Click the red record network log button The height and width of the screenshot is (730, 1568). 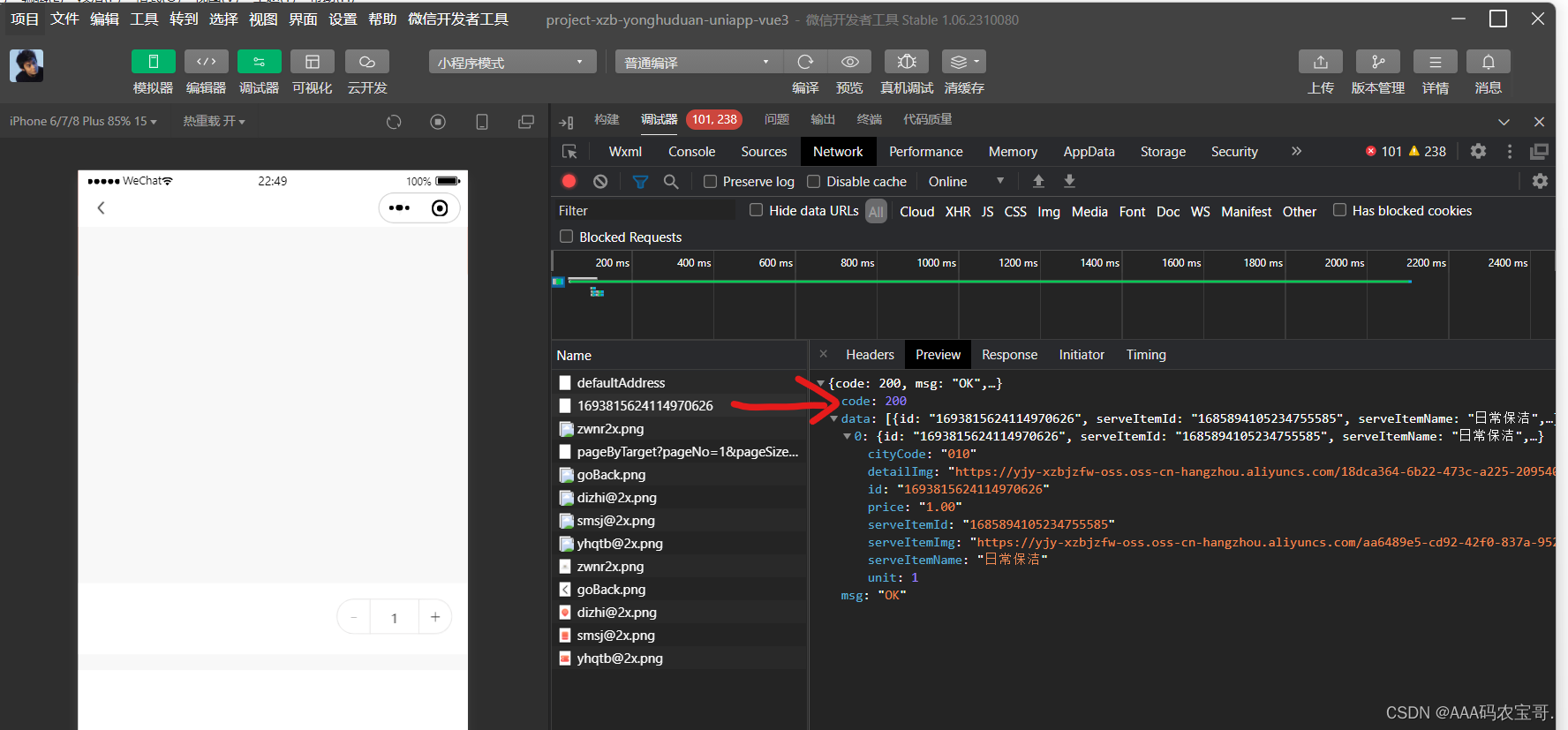tap(569, 181)
